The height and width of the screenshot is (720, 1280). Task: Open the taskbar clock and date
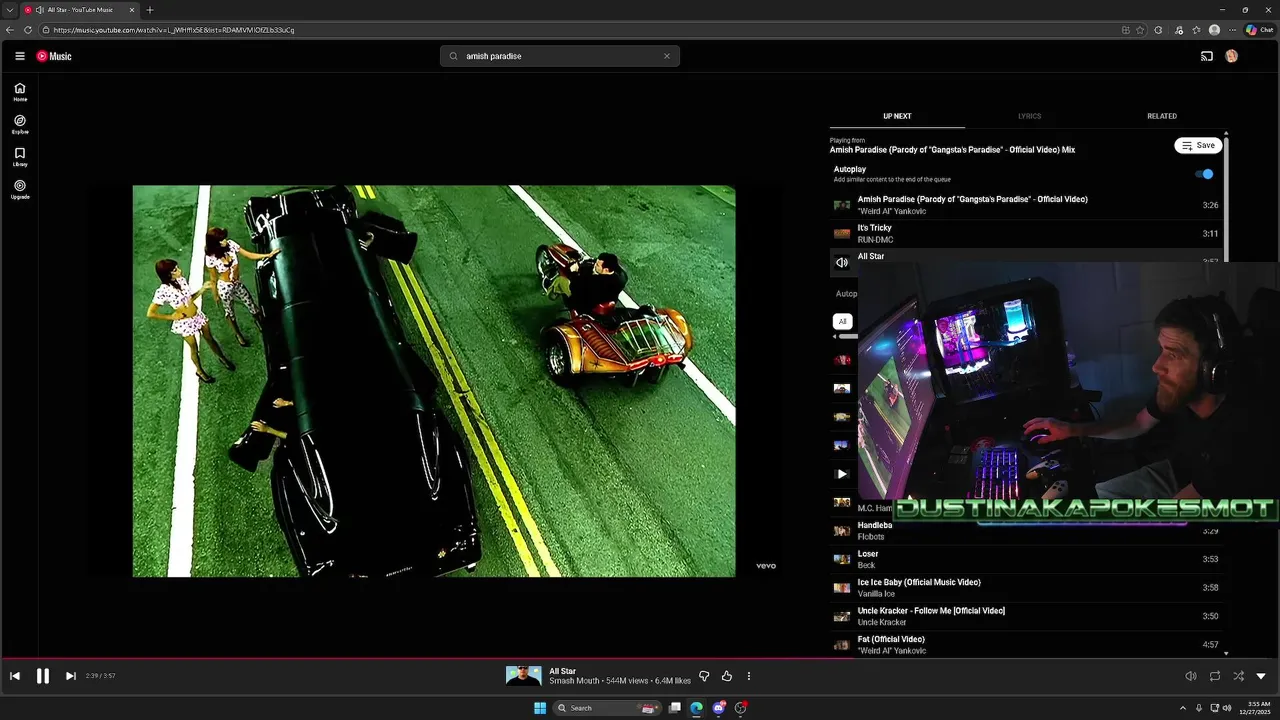point(1254,708)
